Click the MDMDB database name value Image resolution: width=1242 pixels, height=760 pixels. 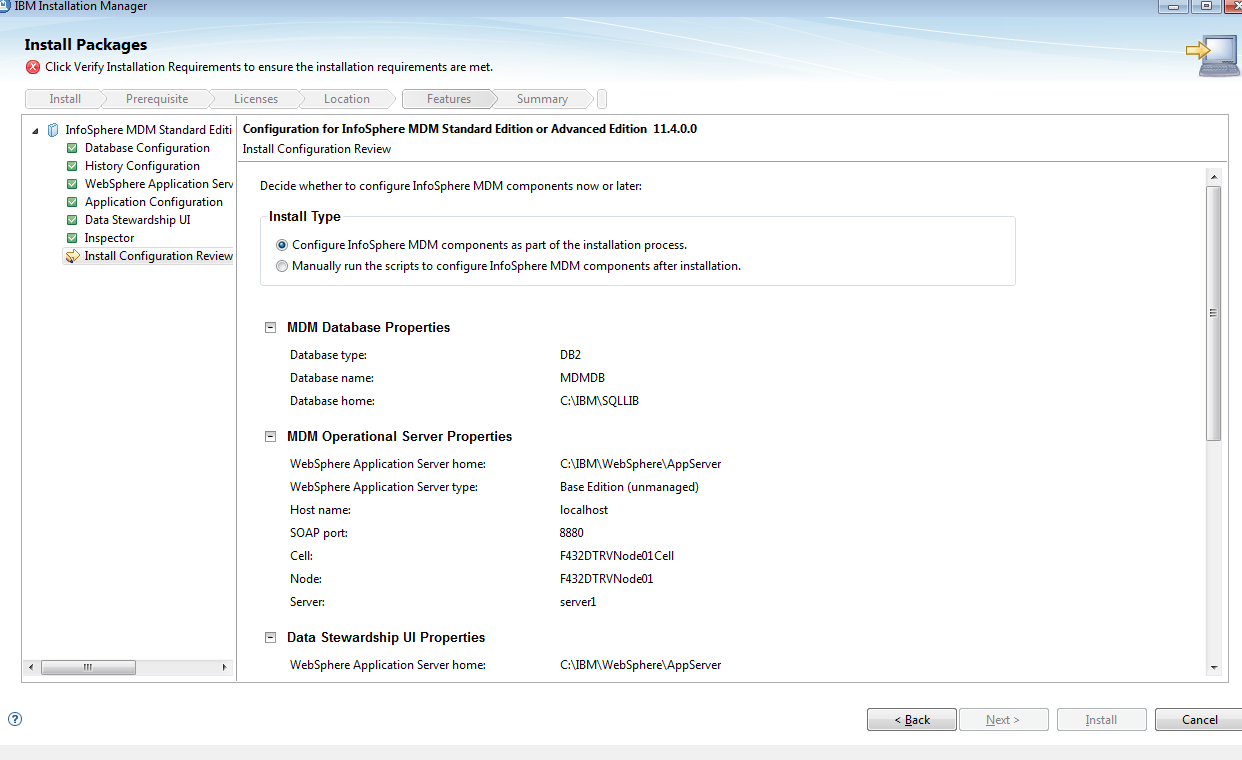pyautogui.click(x=582, y=378)
